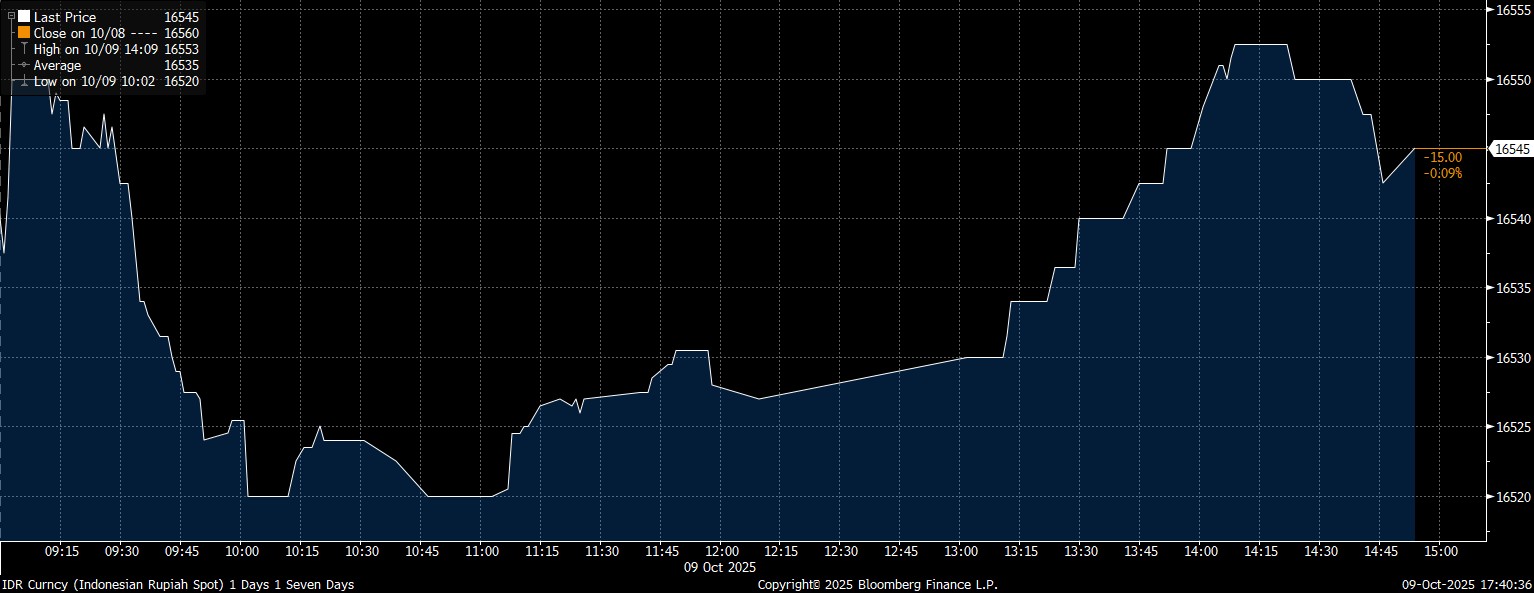The height and width of the screenshot is (593, 1534).
Task: Click the orange Close on 10/08 swatch
Action: click(24, 33)
